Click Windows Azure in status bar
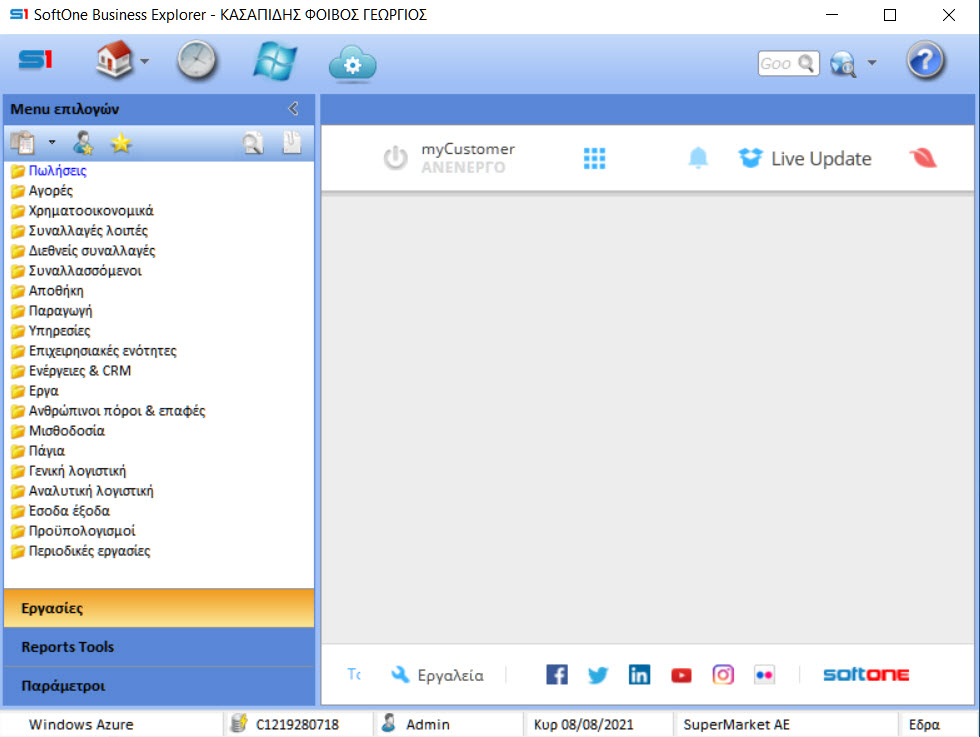 tap(81, 724)
